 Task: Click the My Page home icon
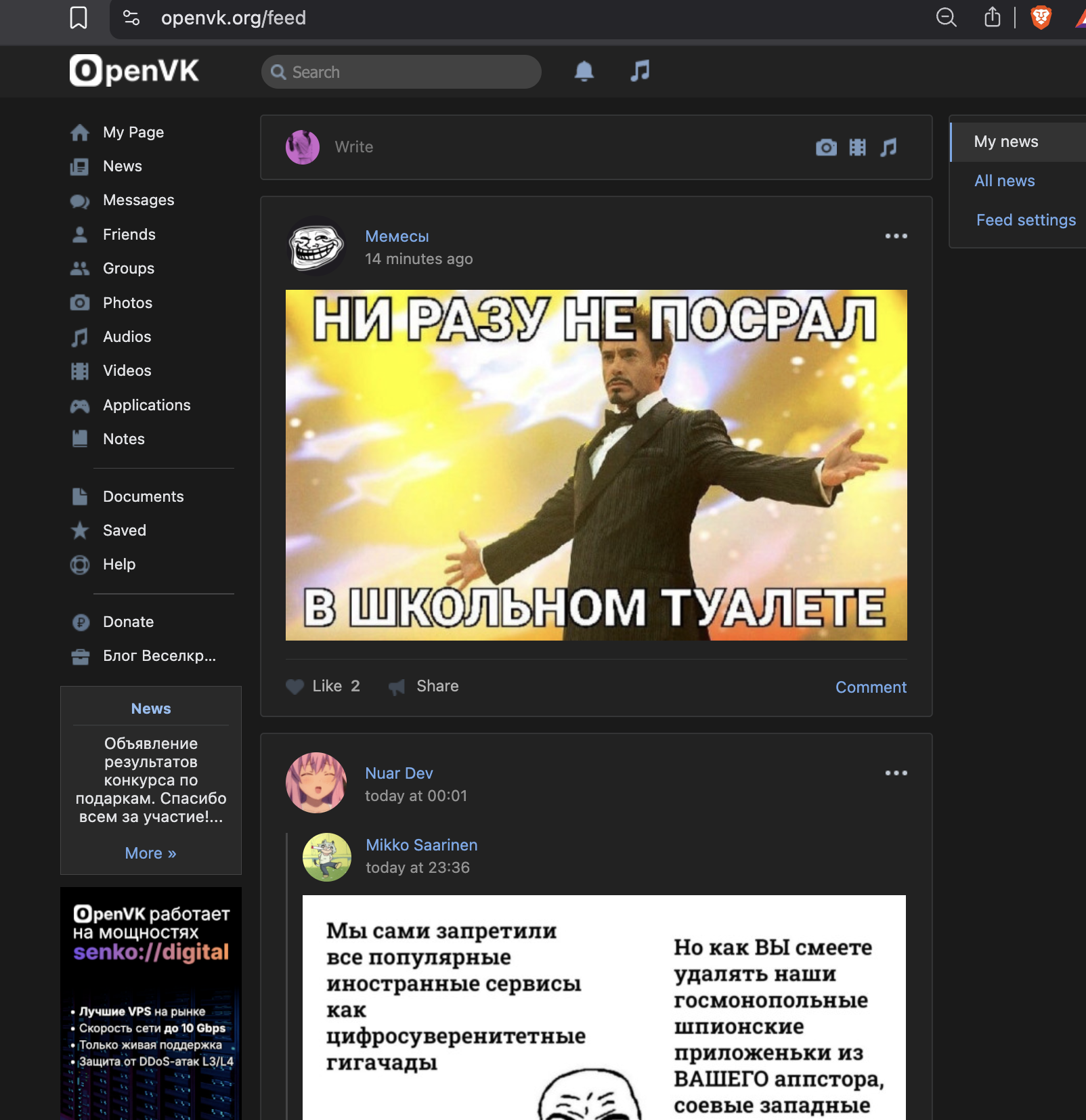[80, 133]
